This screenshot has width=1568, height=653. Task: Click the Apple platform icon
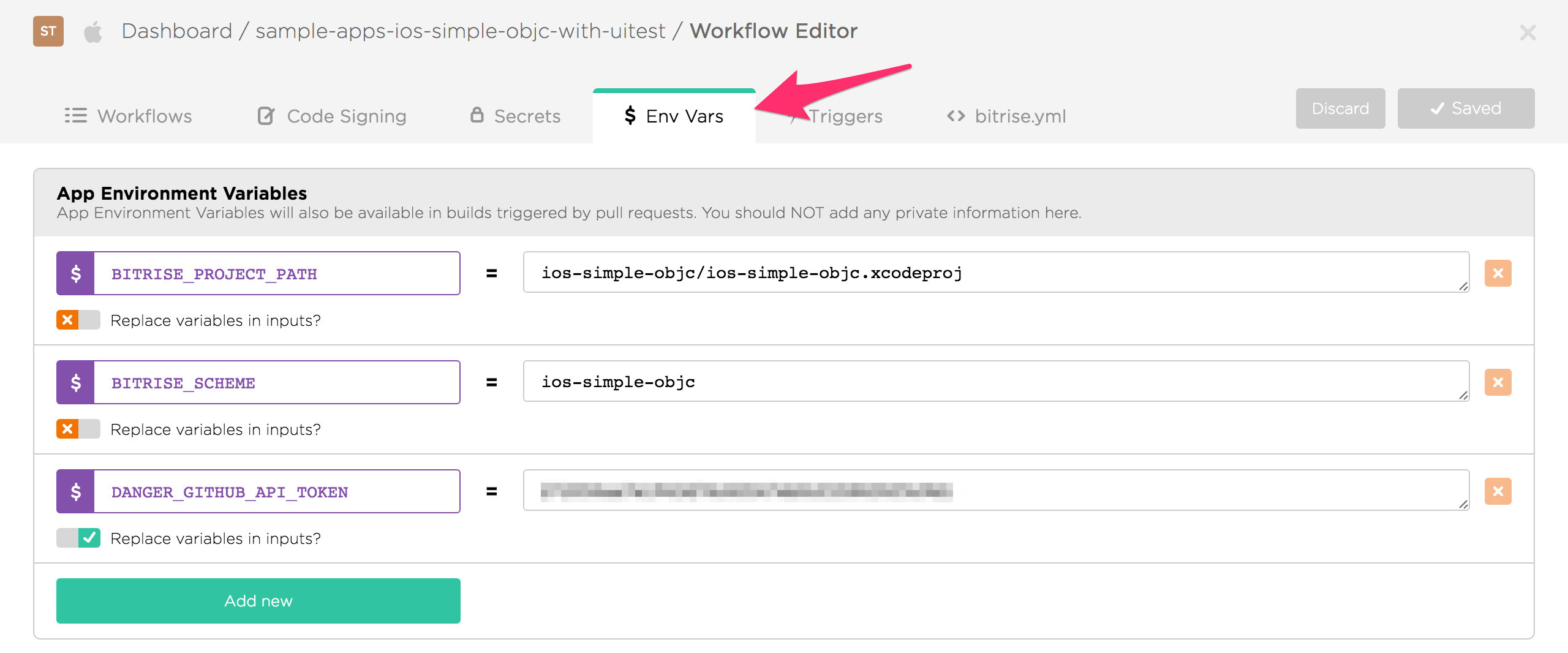[x=93, y=32]
